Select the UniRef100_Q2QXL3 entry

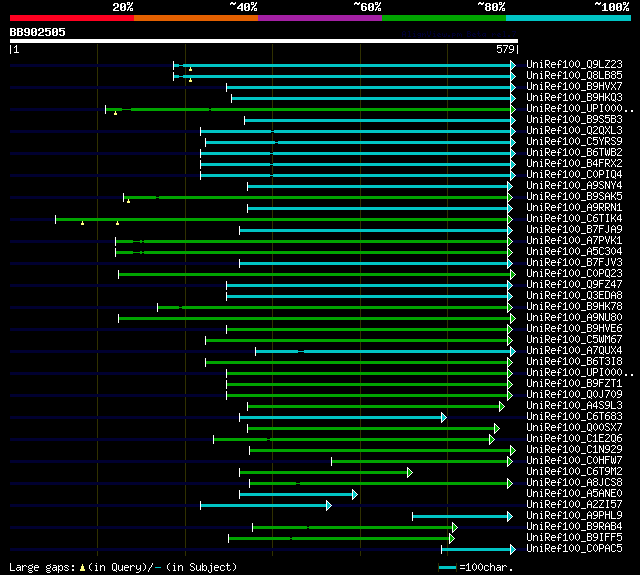click(x=574, y=131)
